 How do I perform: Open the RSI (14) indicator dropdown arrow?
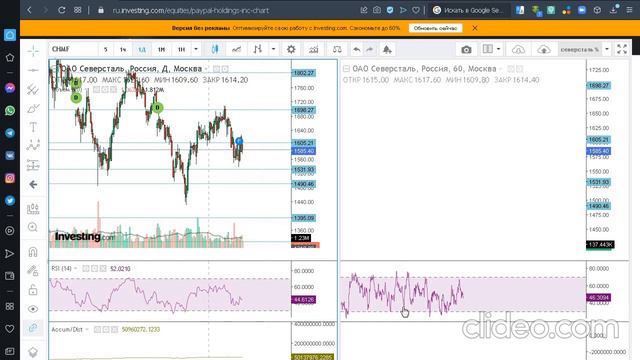tap(76, 269)
